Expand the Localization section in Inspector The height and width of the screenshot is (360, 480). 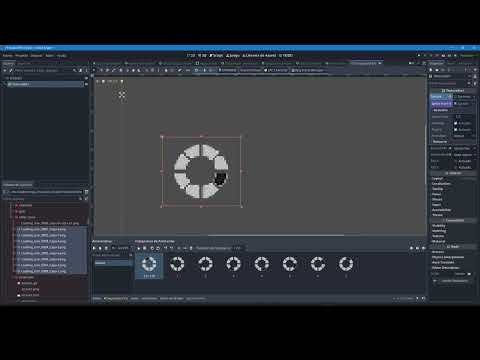point(441,184)
